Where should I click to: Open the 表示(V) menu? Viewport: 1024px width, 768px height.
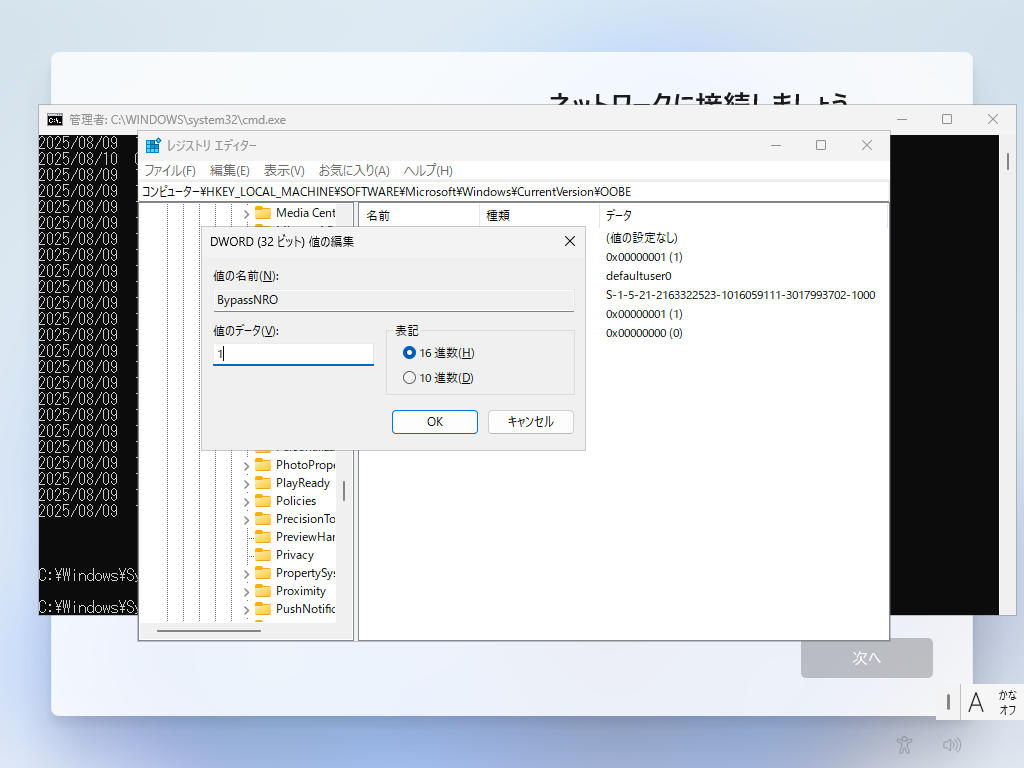[x=283, y=170]
